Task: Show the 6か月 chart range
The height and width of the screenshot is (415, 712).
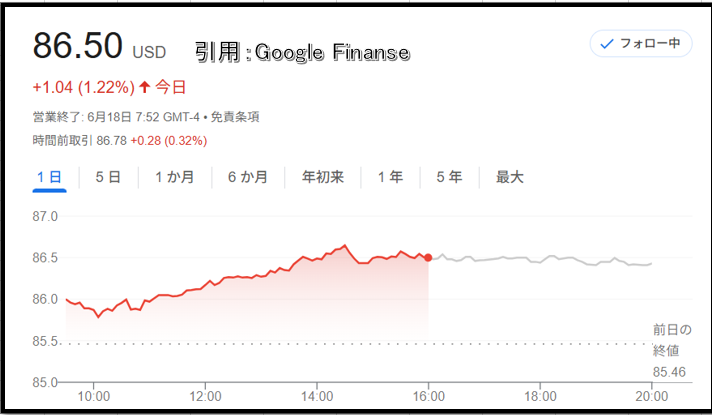Action: pos(247,177)
